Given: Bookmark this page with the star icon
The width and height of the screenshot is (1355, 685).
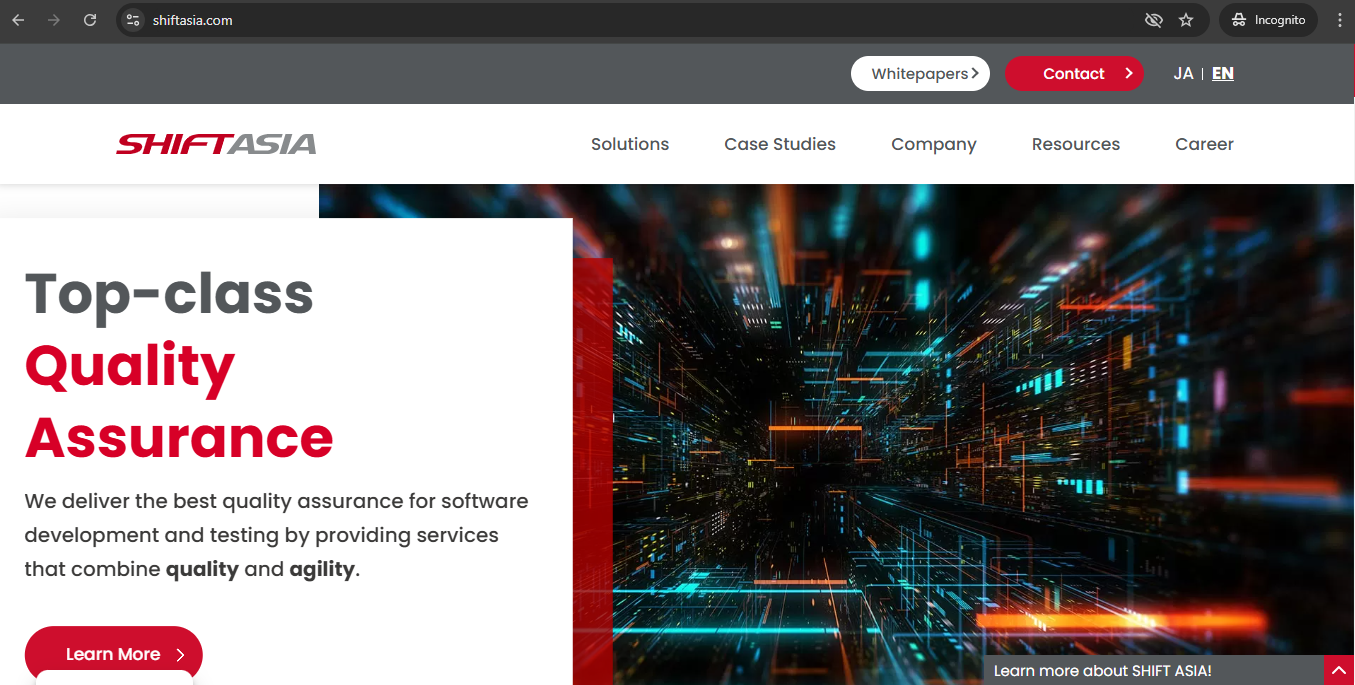Looking at the screenshot, I should point(1186,20).
